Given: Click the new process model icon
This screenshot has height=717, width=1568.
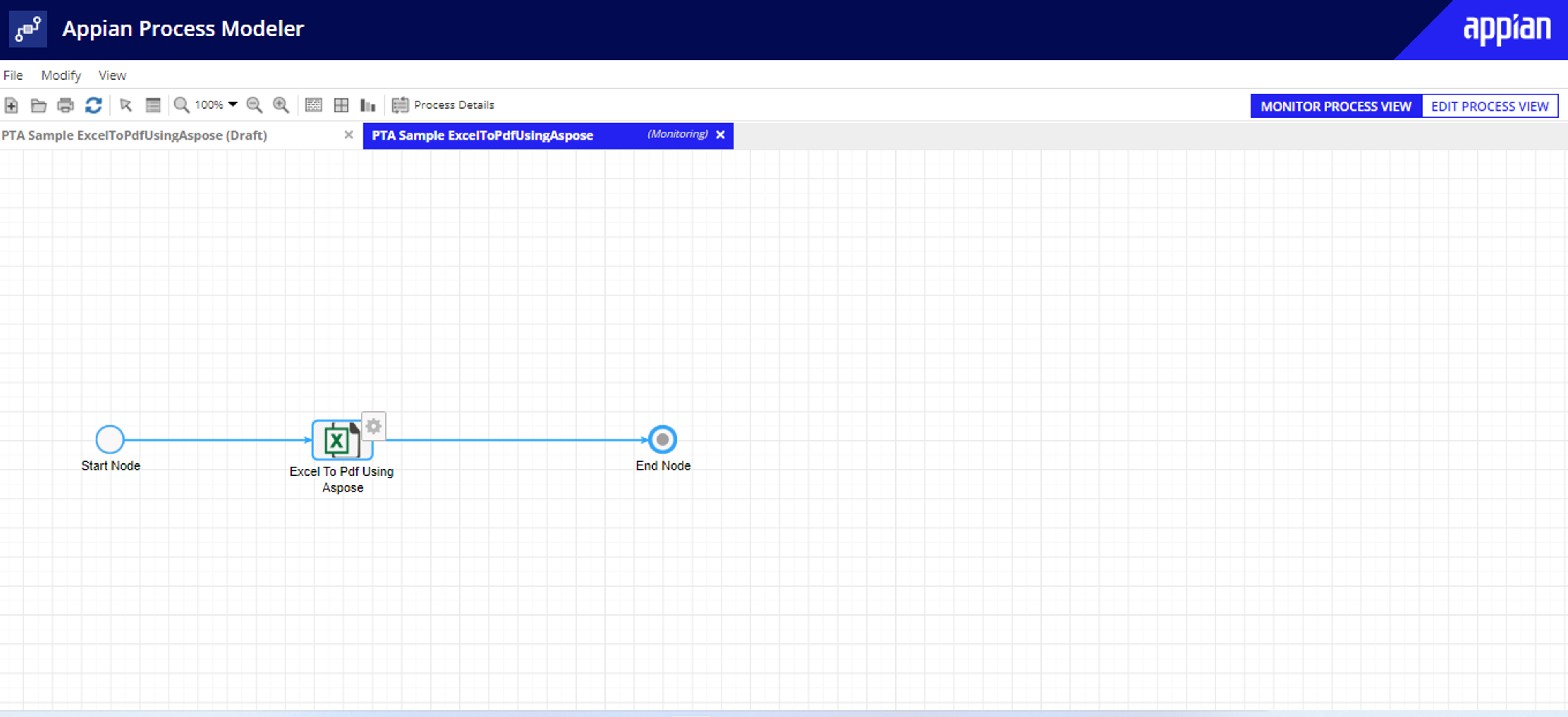Looking at the screenshot, I should tap(11, 105).
